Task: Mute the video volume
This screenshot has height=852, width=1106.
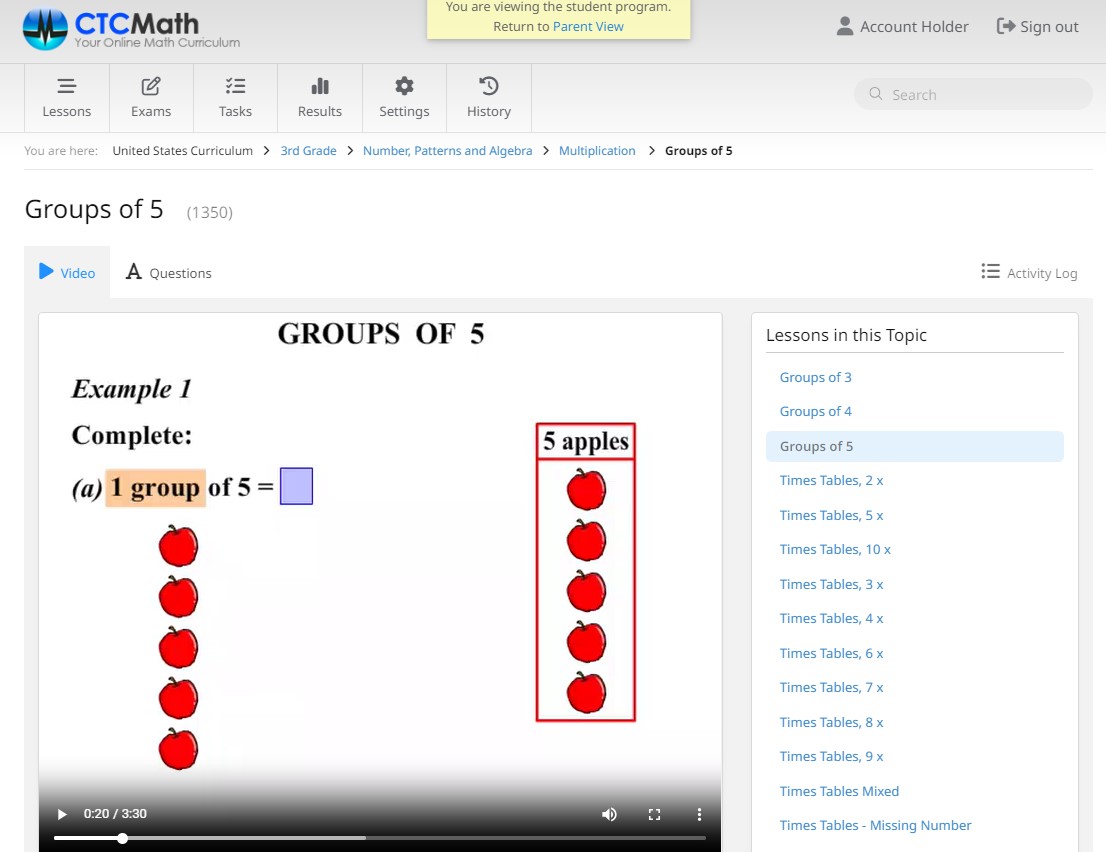Action: [x=609, y=814]
